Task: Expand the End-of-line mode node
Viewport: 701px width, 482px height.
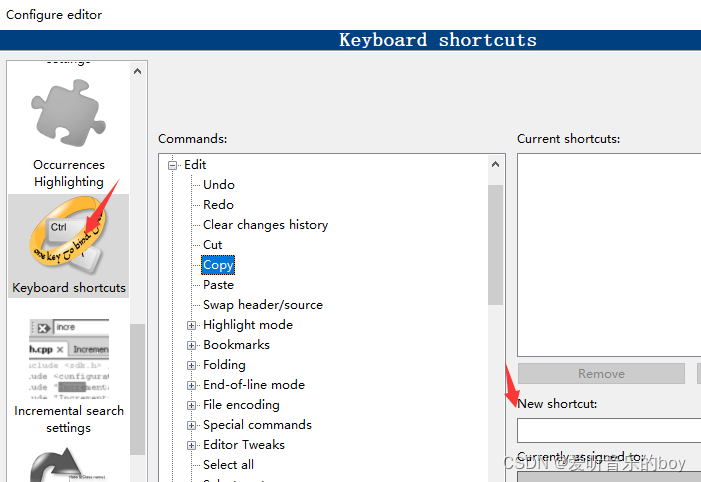Action: coord(191,385)
